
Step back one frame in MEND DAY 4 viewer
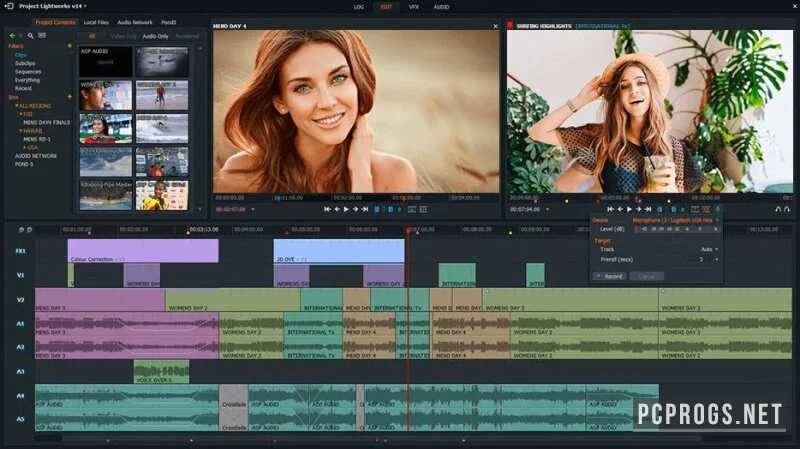coord(337,209)
